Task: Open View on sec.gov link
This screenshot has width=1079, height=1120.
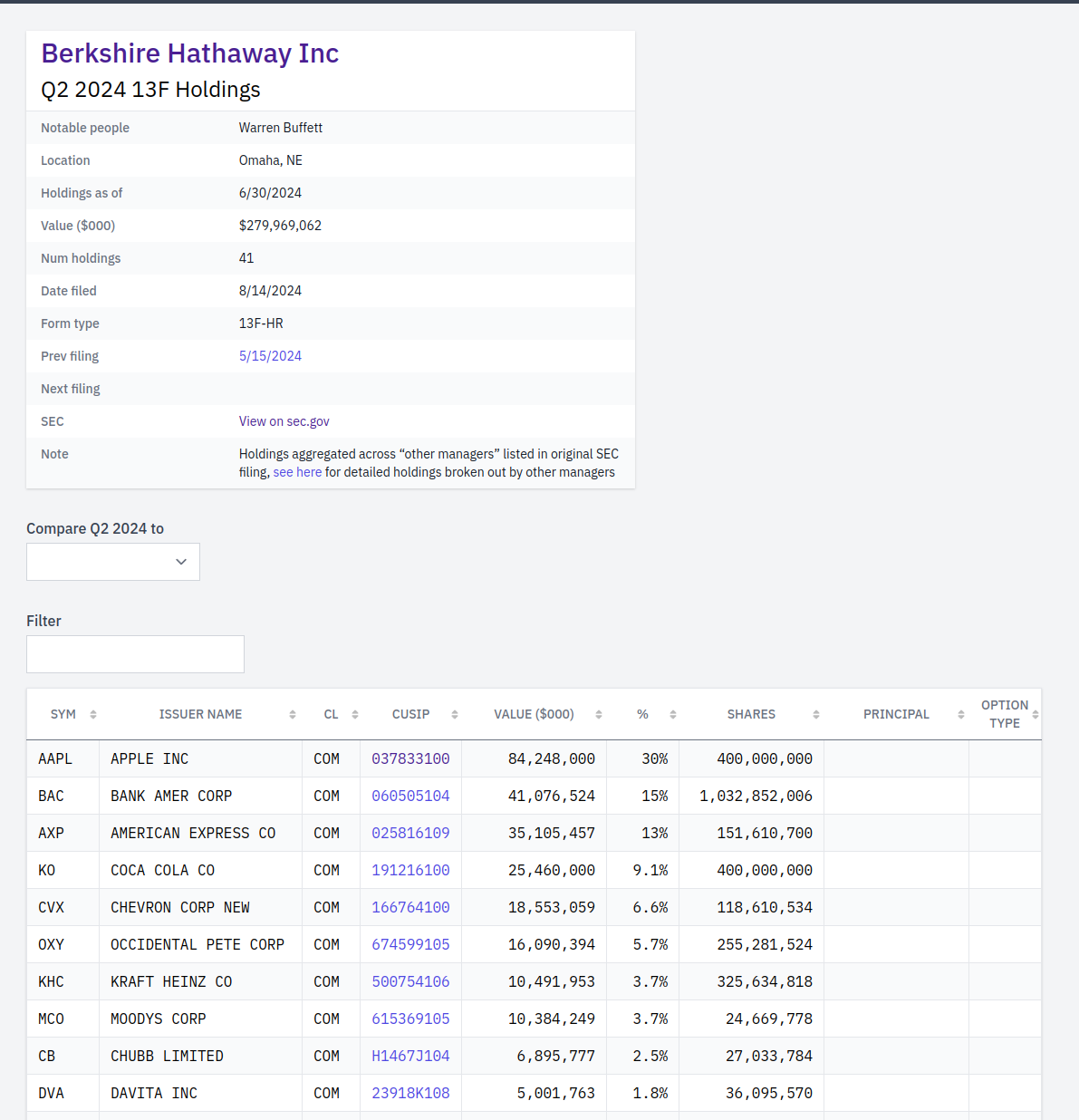Action: click(284, 421)
